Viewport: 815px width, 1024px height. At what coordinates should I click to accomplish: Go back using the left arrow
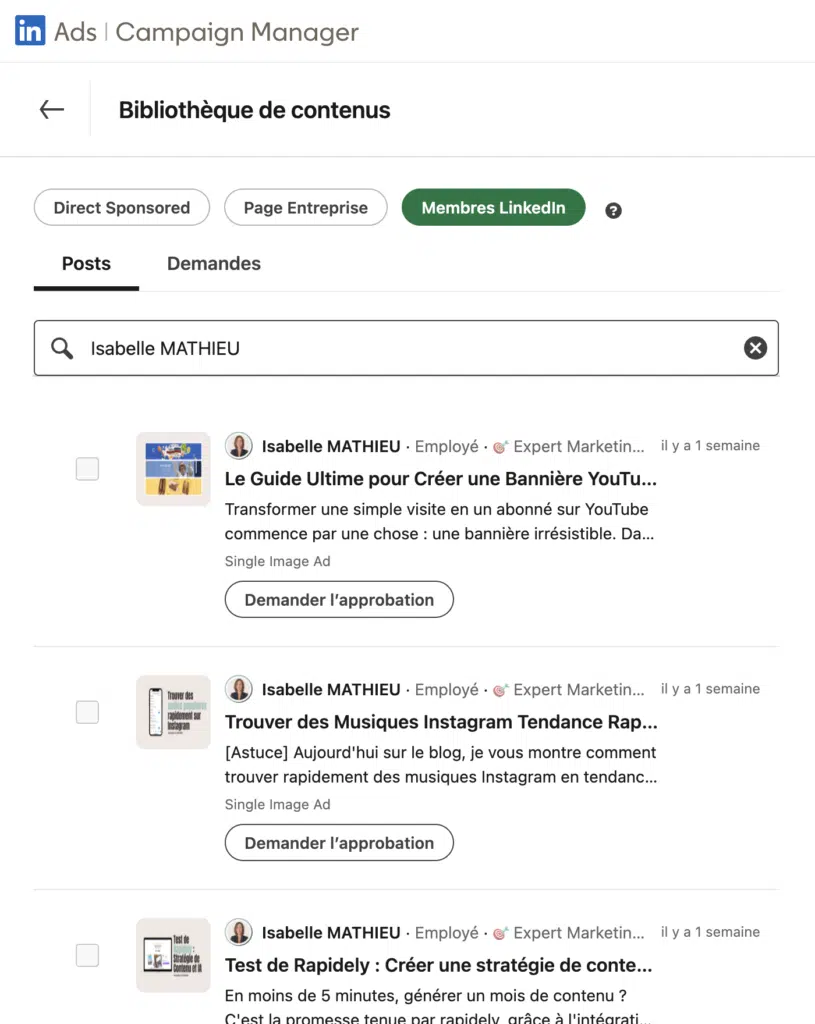(52, 110)
